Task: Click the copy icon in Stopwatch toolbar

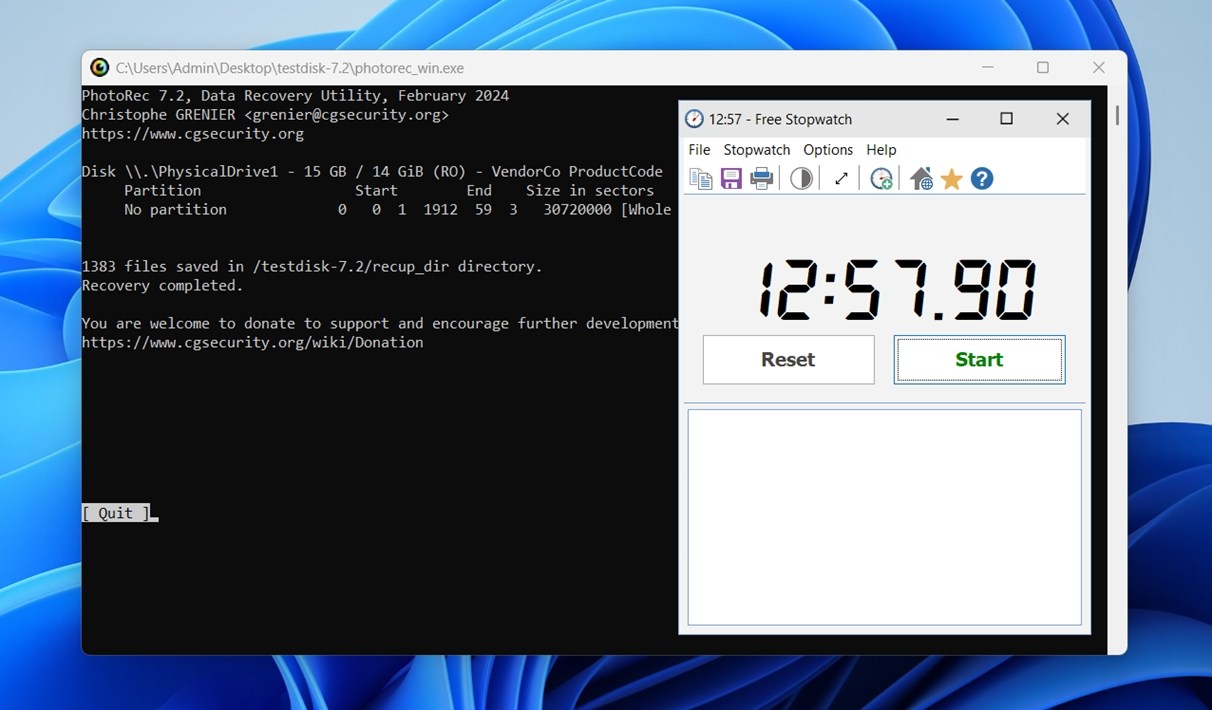Action: 701,179
